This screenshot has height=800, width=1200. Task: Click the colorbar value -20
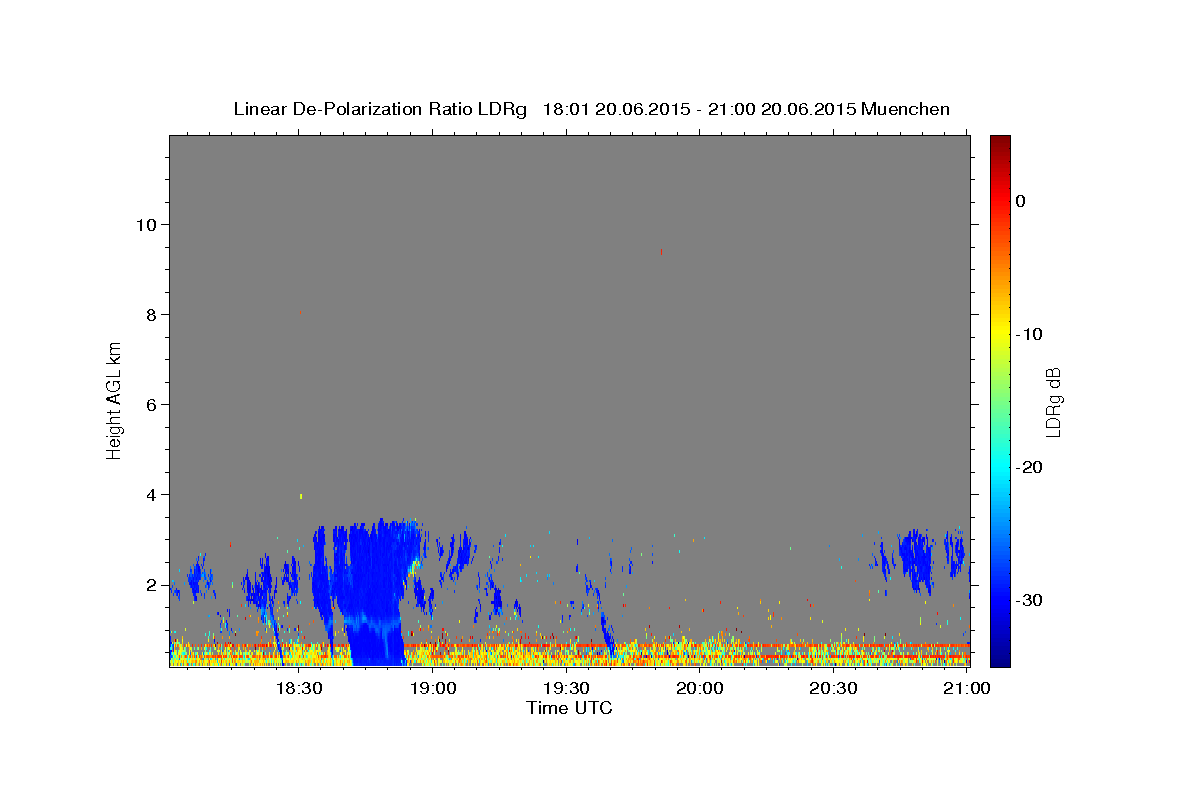pyautogui.click(x=1029, y=467)
